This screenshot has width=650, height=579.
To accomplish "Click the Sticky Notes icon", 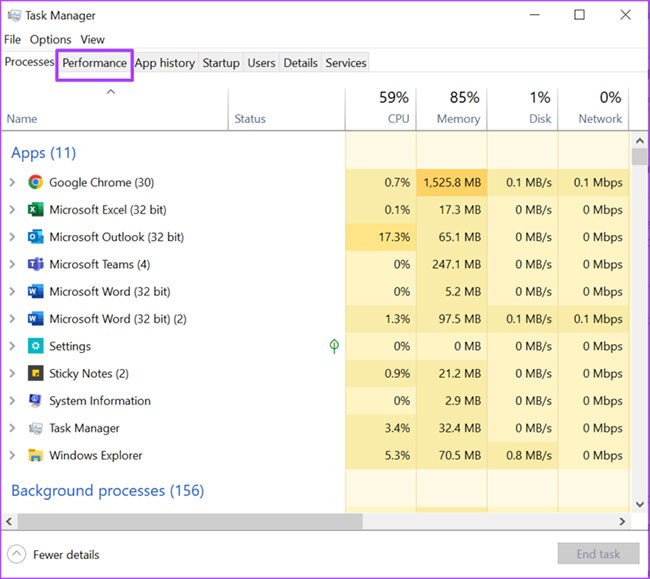I will point(35,373).
